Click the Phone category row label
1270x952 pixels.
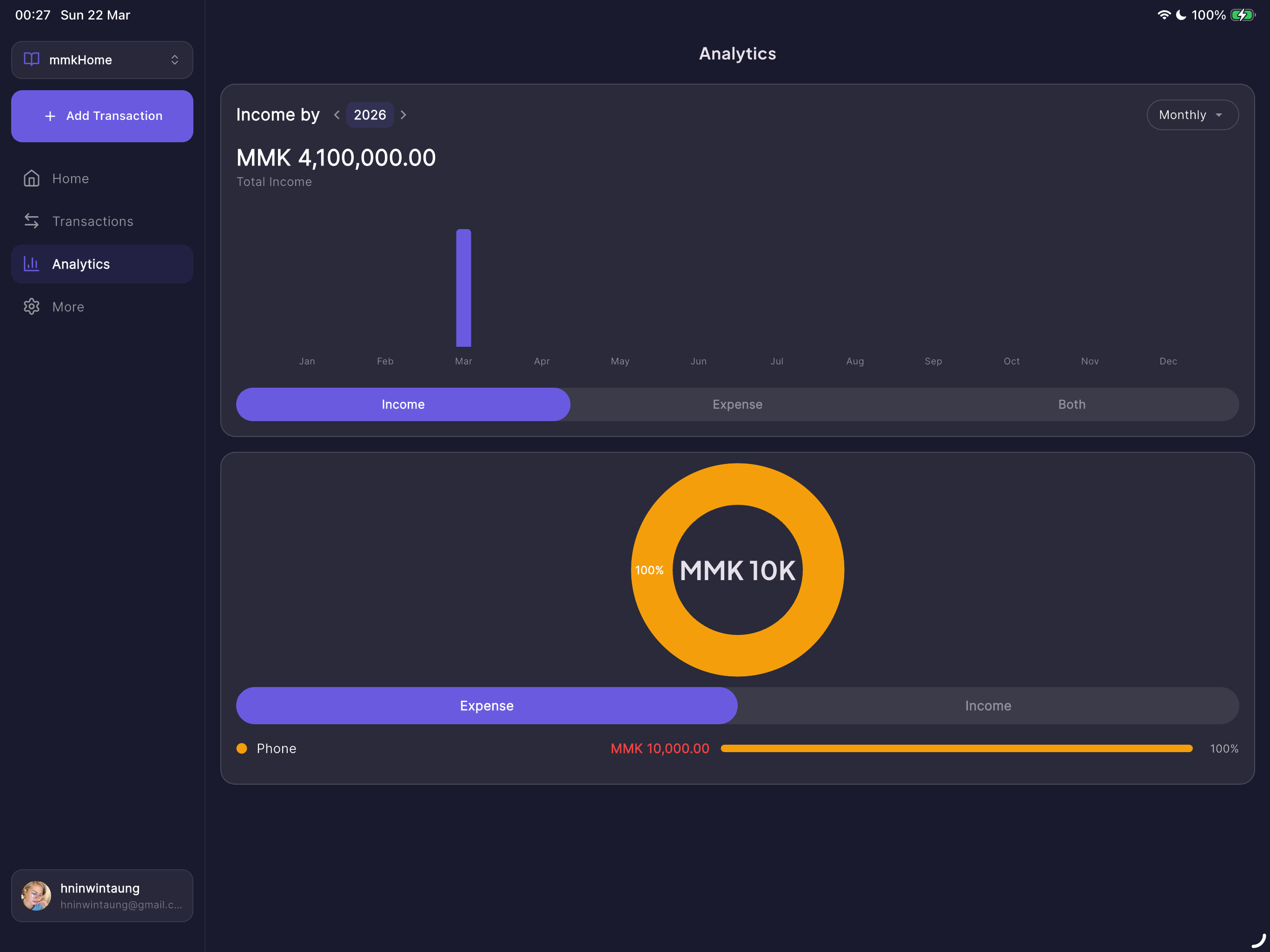coord(277,748)
